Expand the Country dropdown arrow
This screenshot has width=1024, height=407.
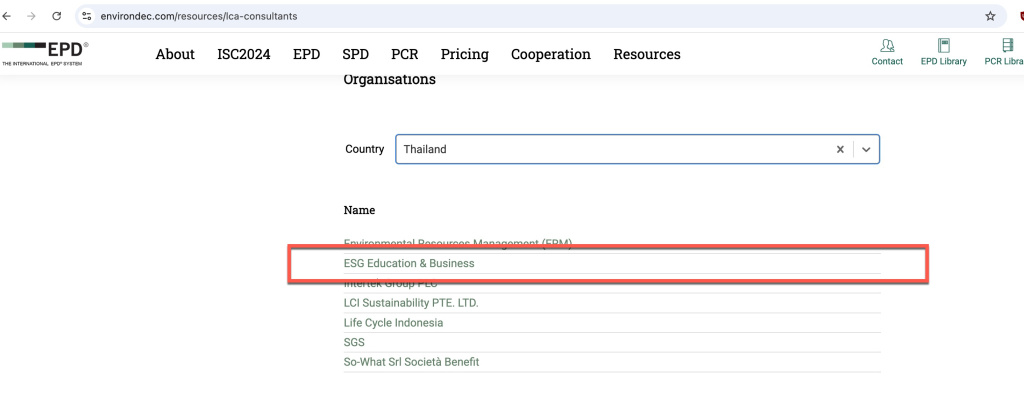click(x=866, y=149)
